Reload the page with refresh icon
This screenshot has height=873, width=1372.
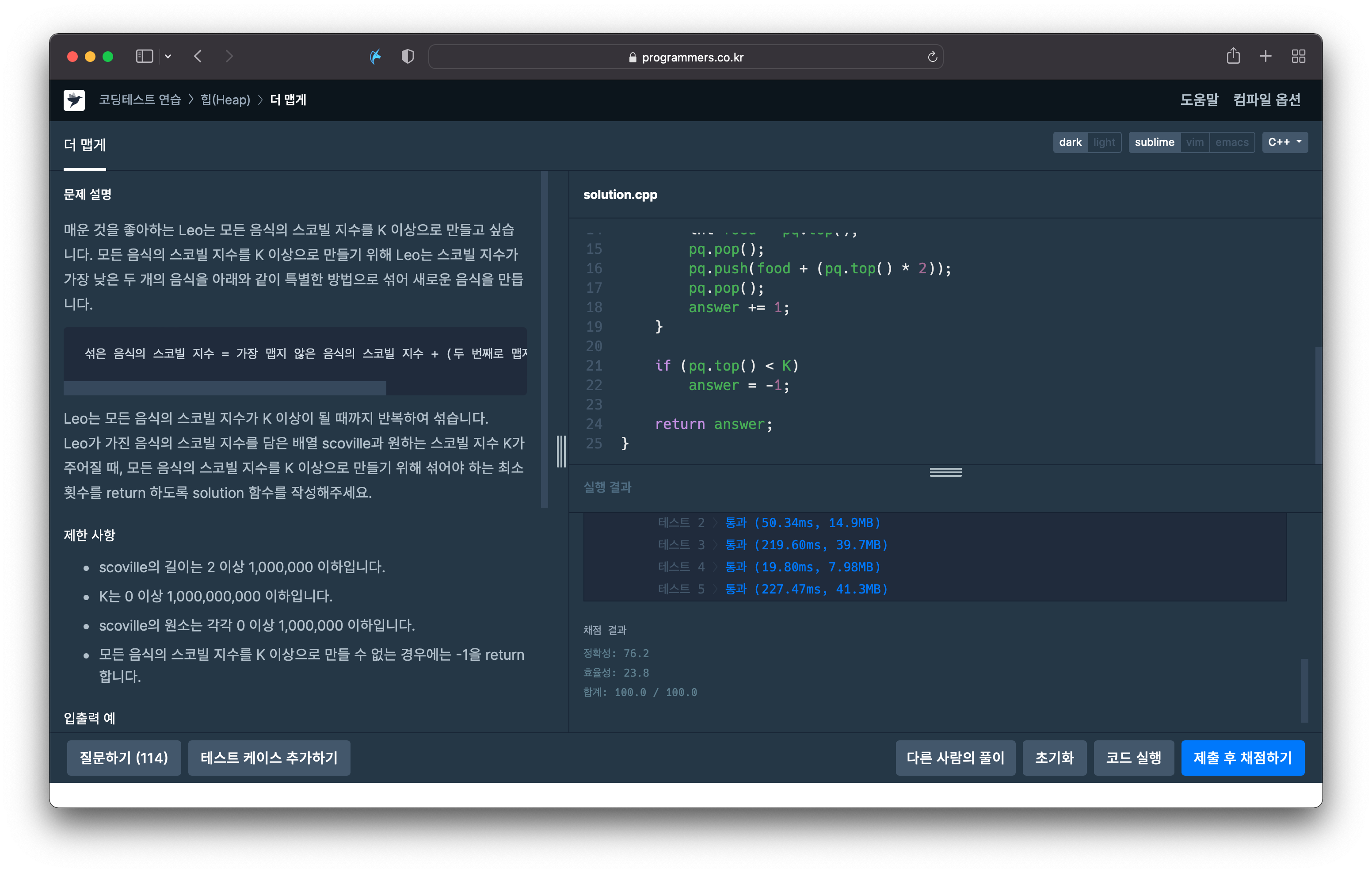(x=932, y=57)
